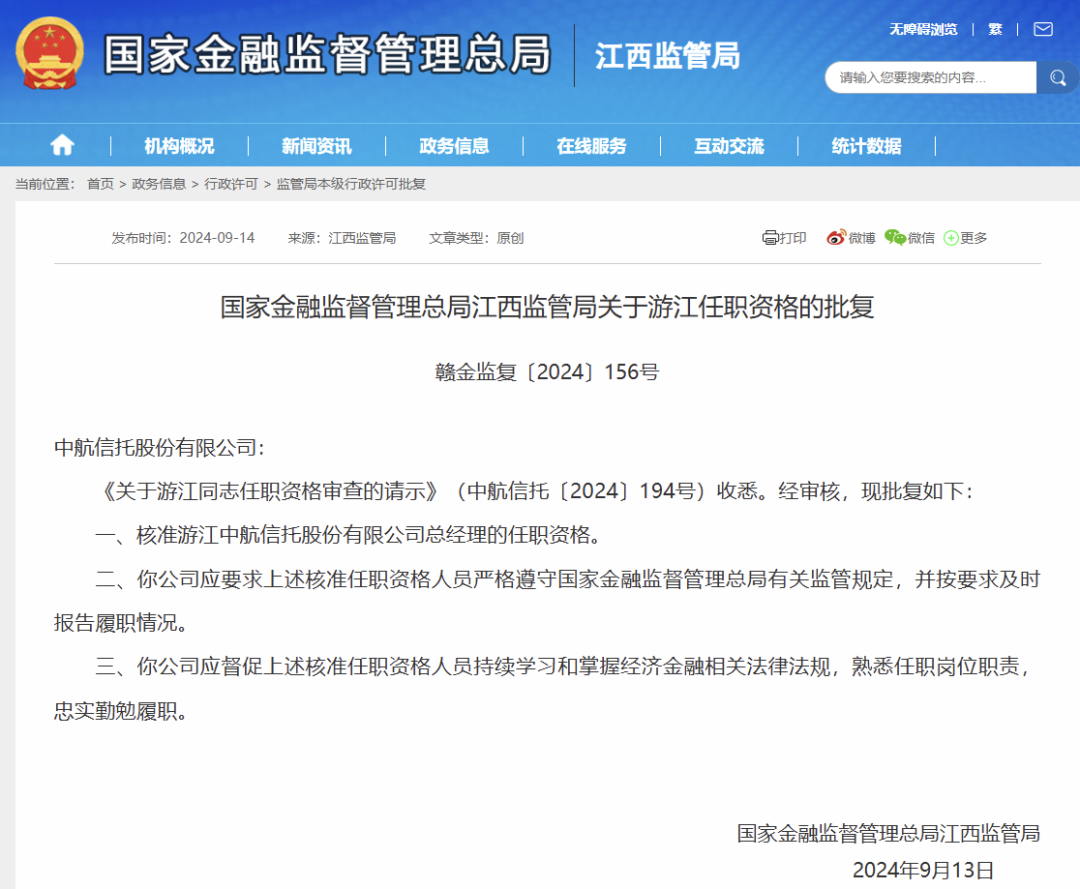The width and height of the screenshot is (1080, 889).
Task: Click the 国家金融监督管理总局 header title
Action: point(327,54)
